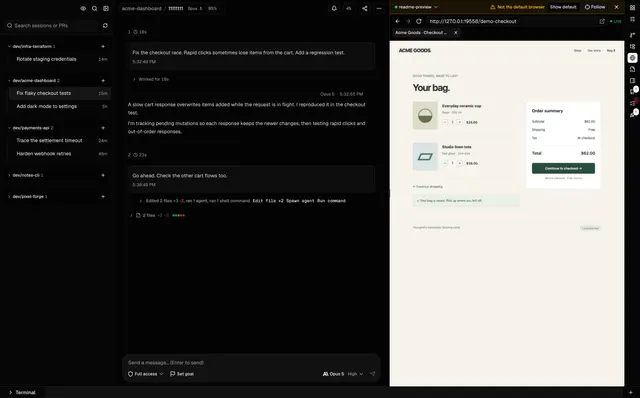Decrease Studio linen tote quantity
The width and height of the screenshot is (640, 398).
coord(445,163)
